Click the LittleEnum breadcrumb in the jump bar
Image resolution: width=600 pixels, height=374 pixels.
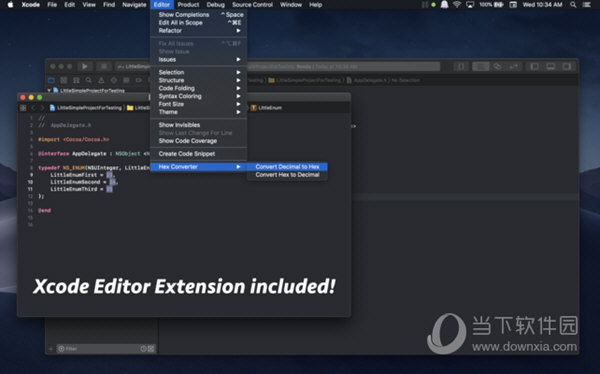[x=266, y=108]
